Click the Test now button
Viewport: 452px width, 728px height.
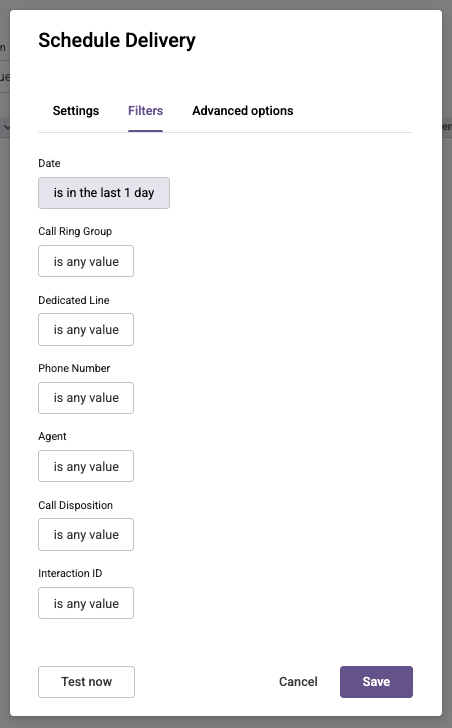tap(86, 682)
